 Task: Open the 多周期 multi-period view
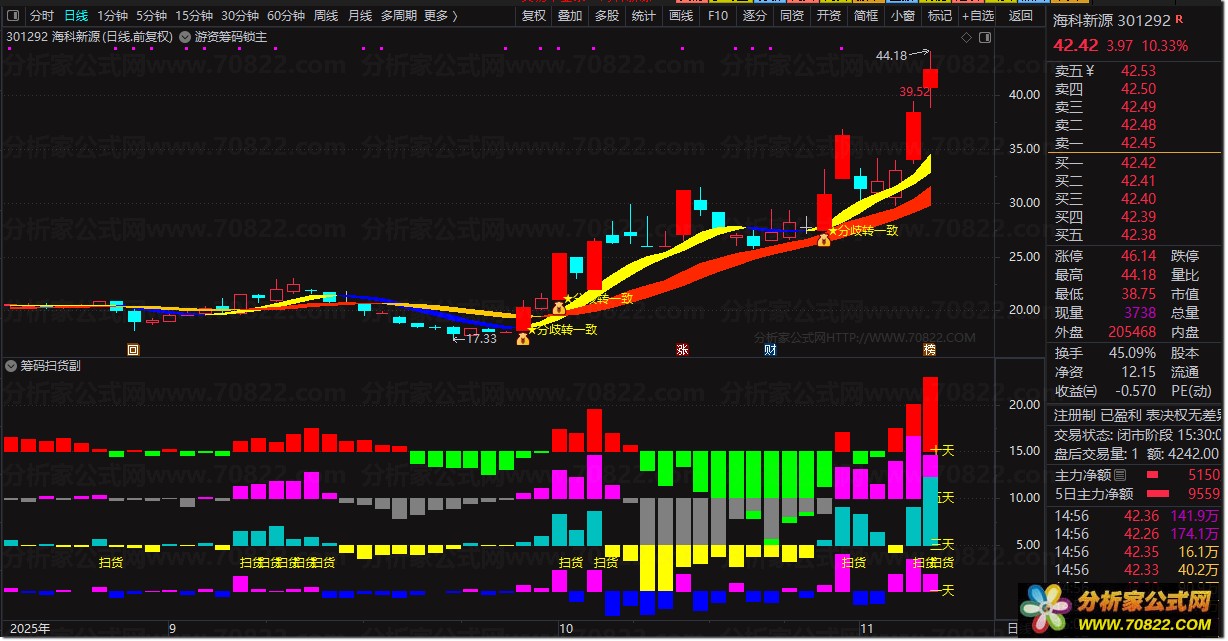coord(398,16)
